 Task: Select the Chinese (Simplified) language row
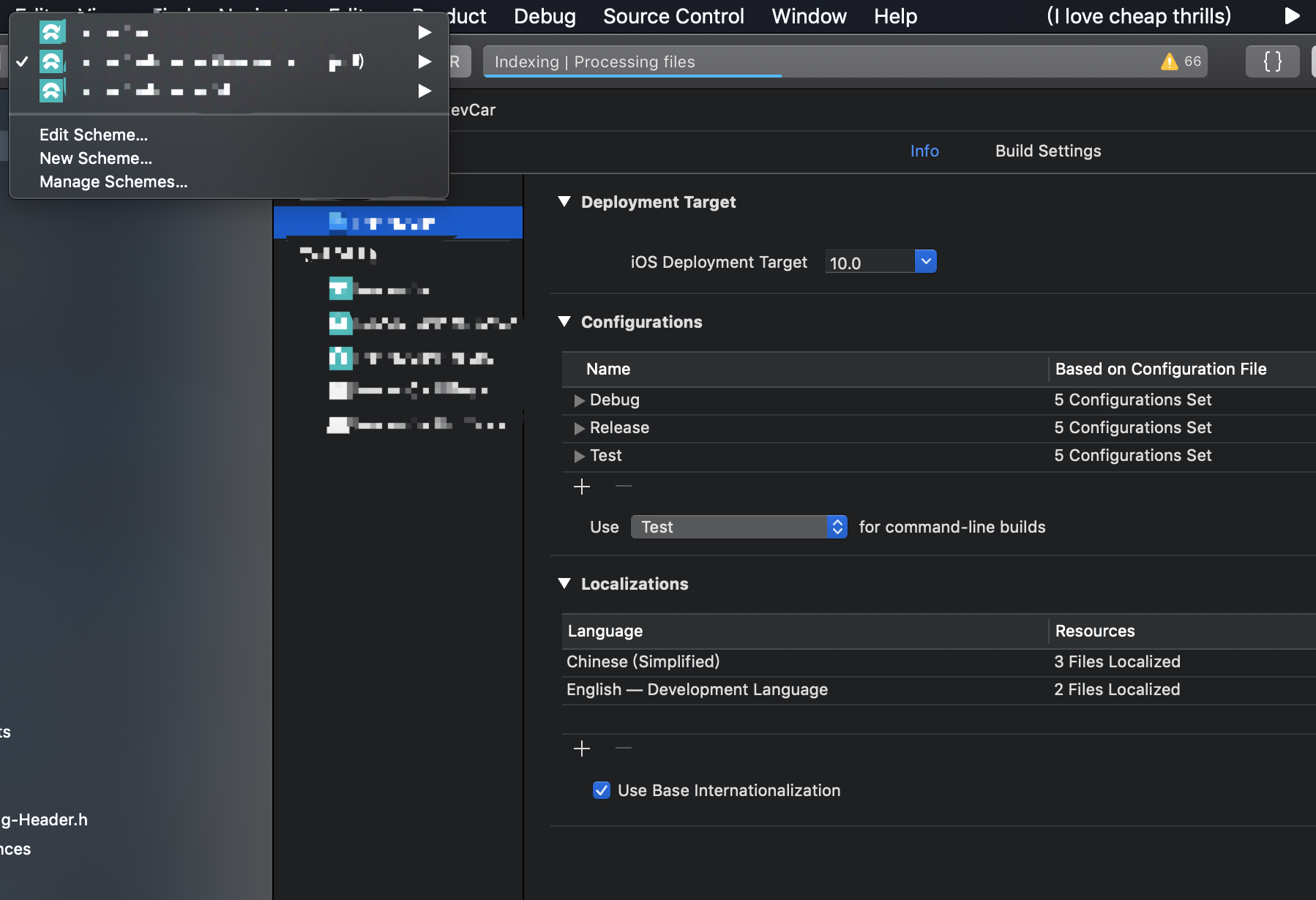[x=939, y=662]
